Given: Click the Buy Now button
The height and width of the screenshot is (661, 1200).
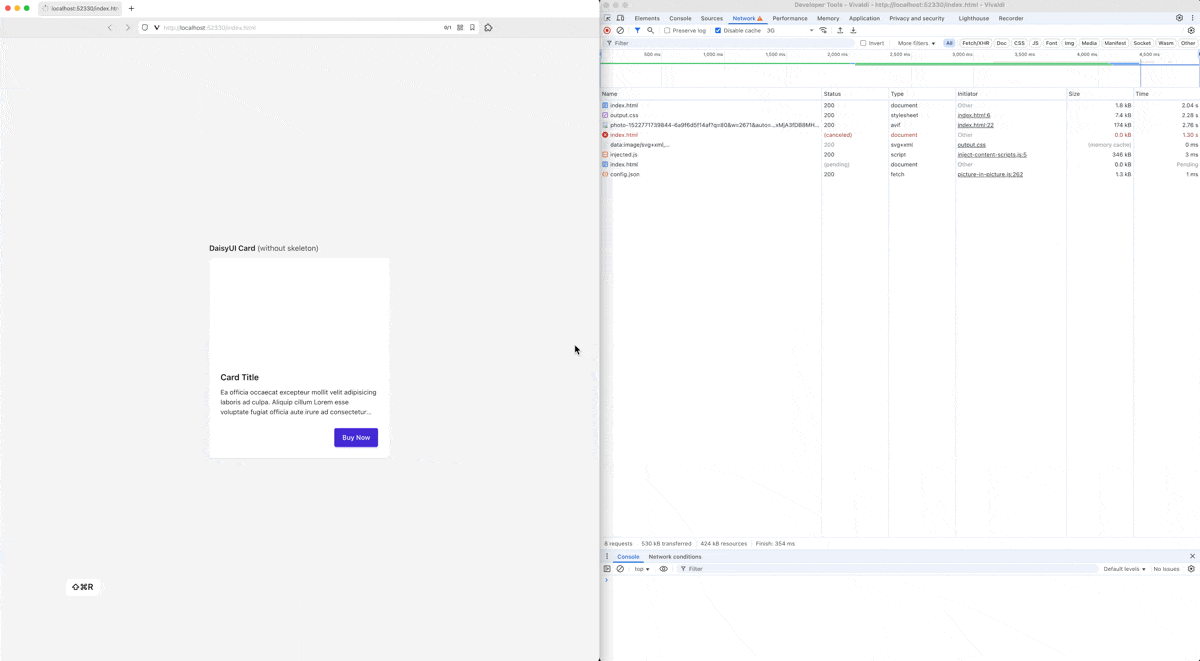Looking at the screenshot, I should pyautogui.click(x=356, y=438).
